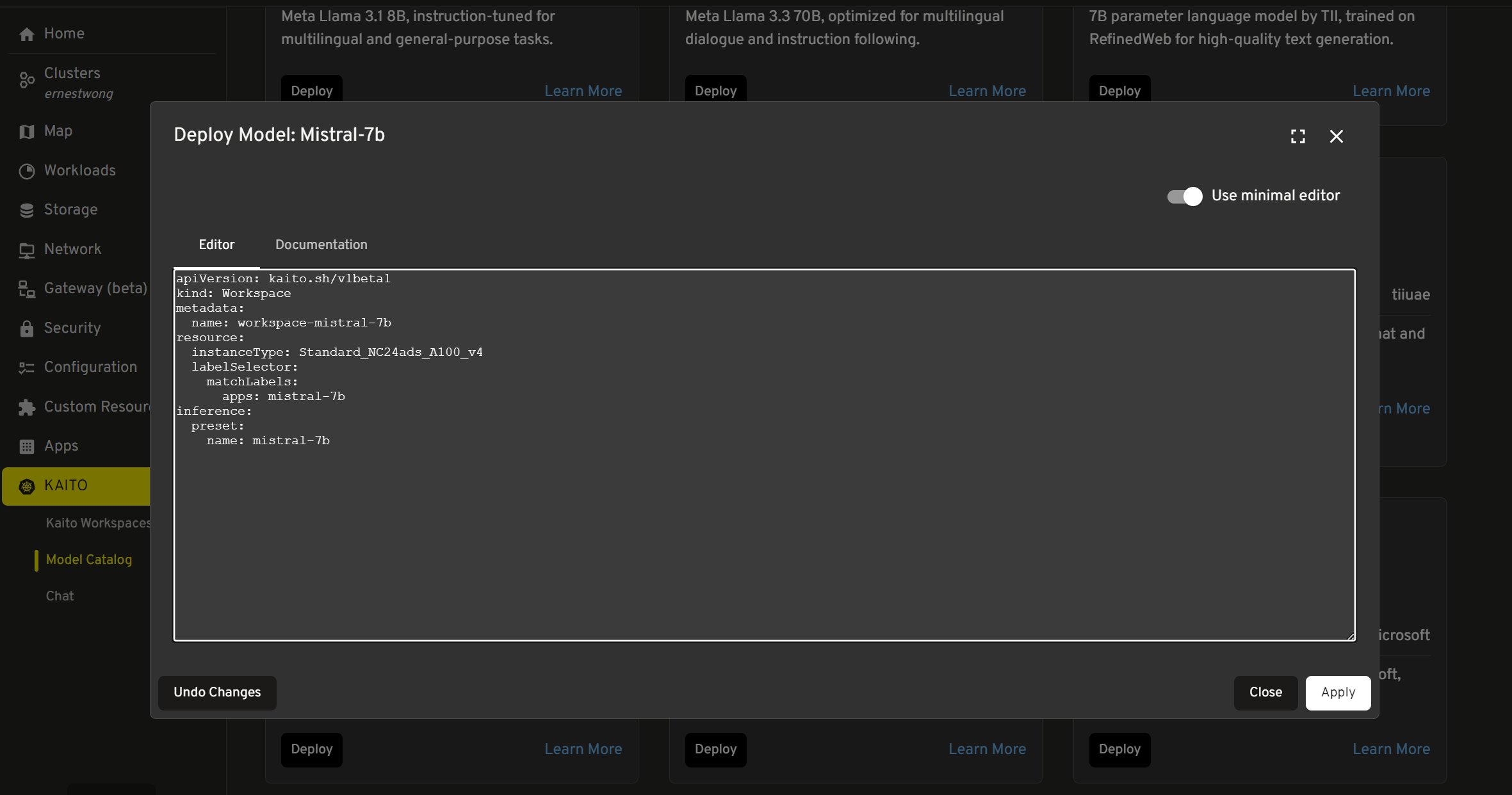Click the 'Deploy Model: Mistral-7b' title

[279, 135]
